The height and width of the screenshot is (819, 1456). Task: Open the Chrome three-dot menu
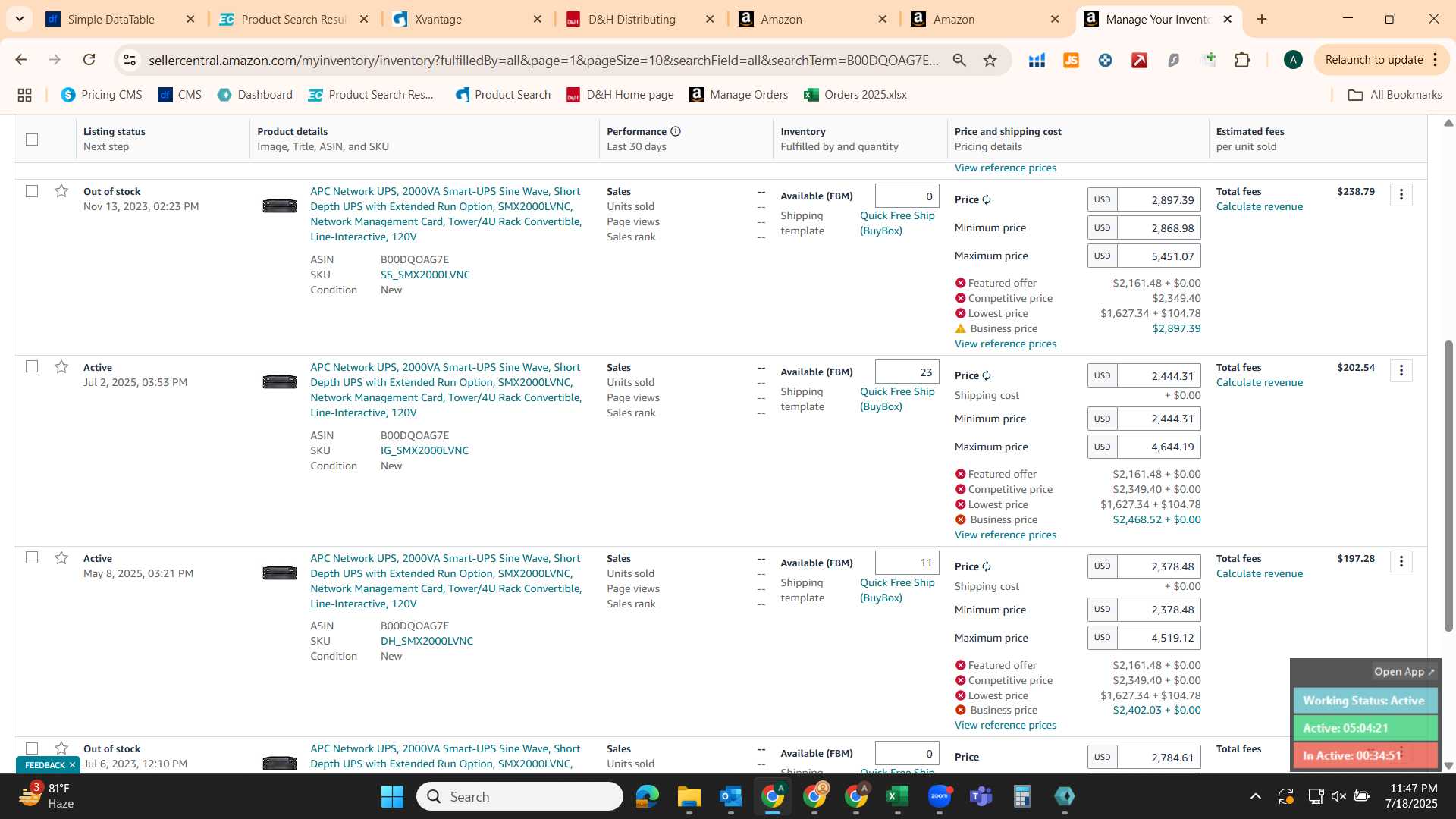click(x=1435, y=60)
